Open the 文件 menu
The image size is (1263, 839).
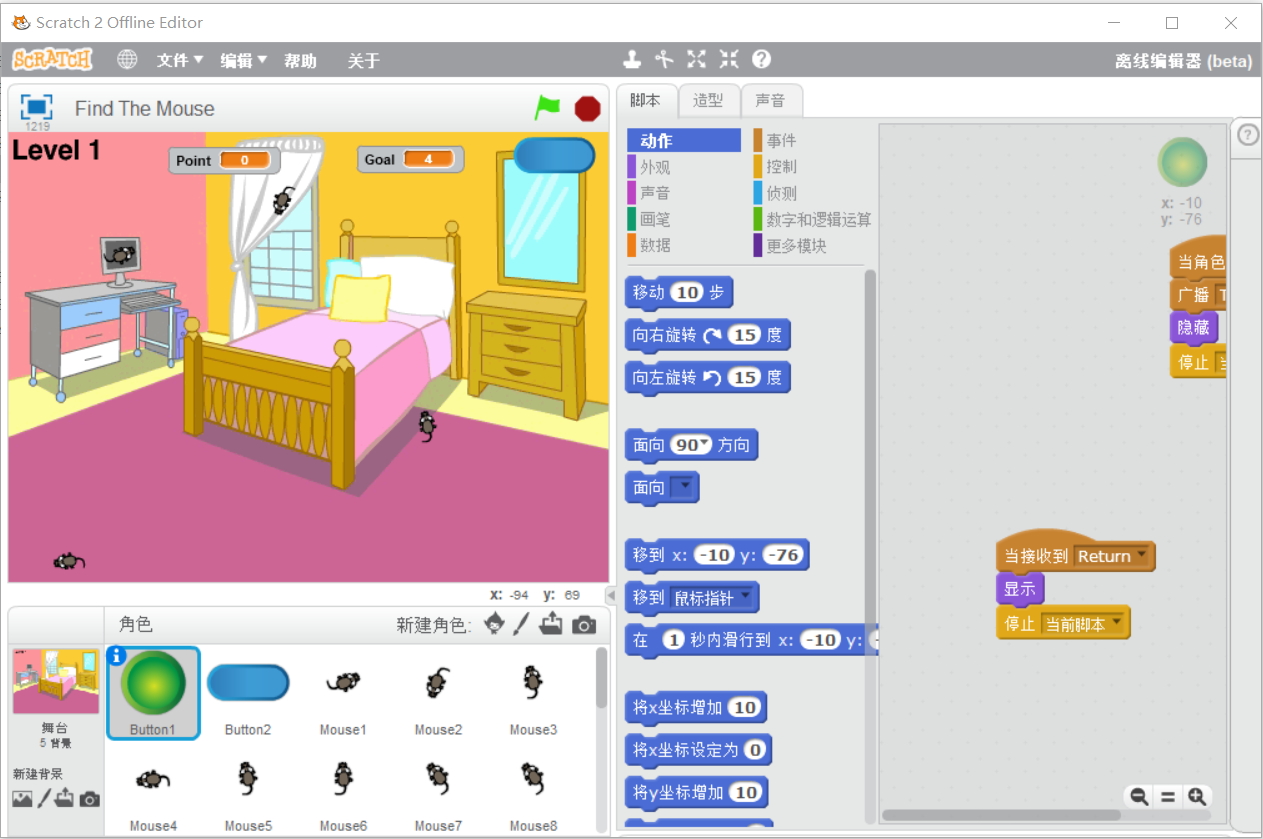tap(180, 61)
